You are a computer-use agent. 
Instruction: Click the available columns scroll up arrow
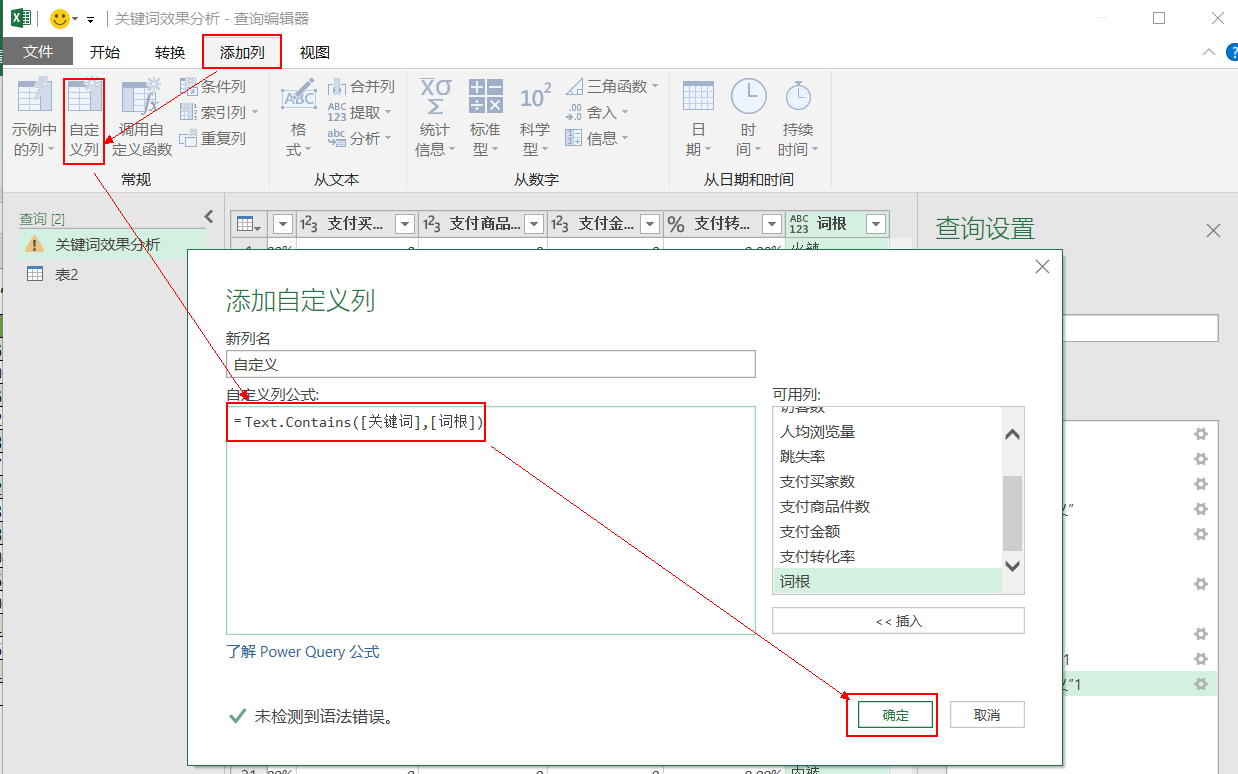pyautogui.click(x=1013, y=435)
